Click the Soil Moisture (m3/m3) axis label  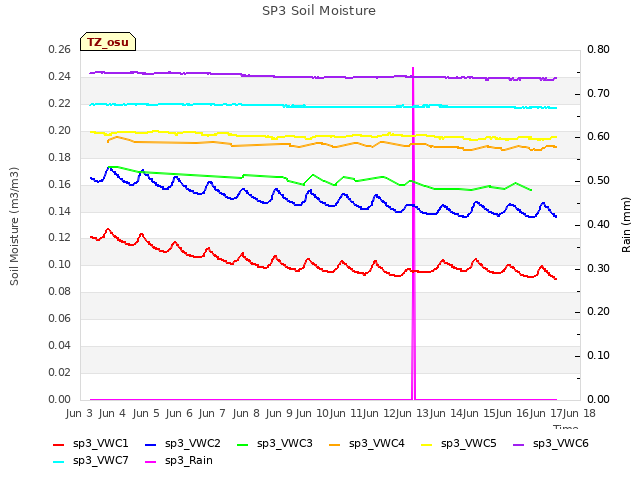tap(14, 226)
